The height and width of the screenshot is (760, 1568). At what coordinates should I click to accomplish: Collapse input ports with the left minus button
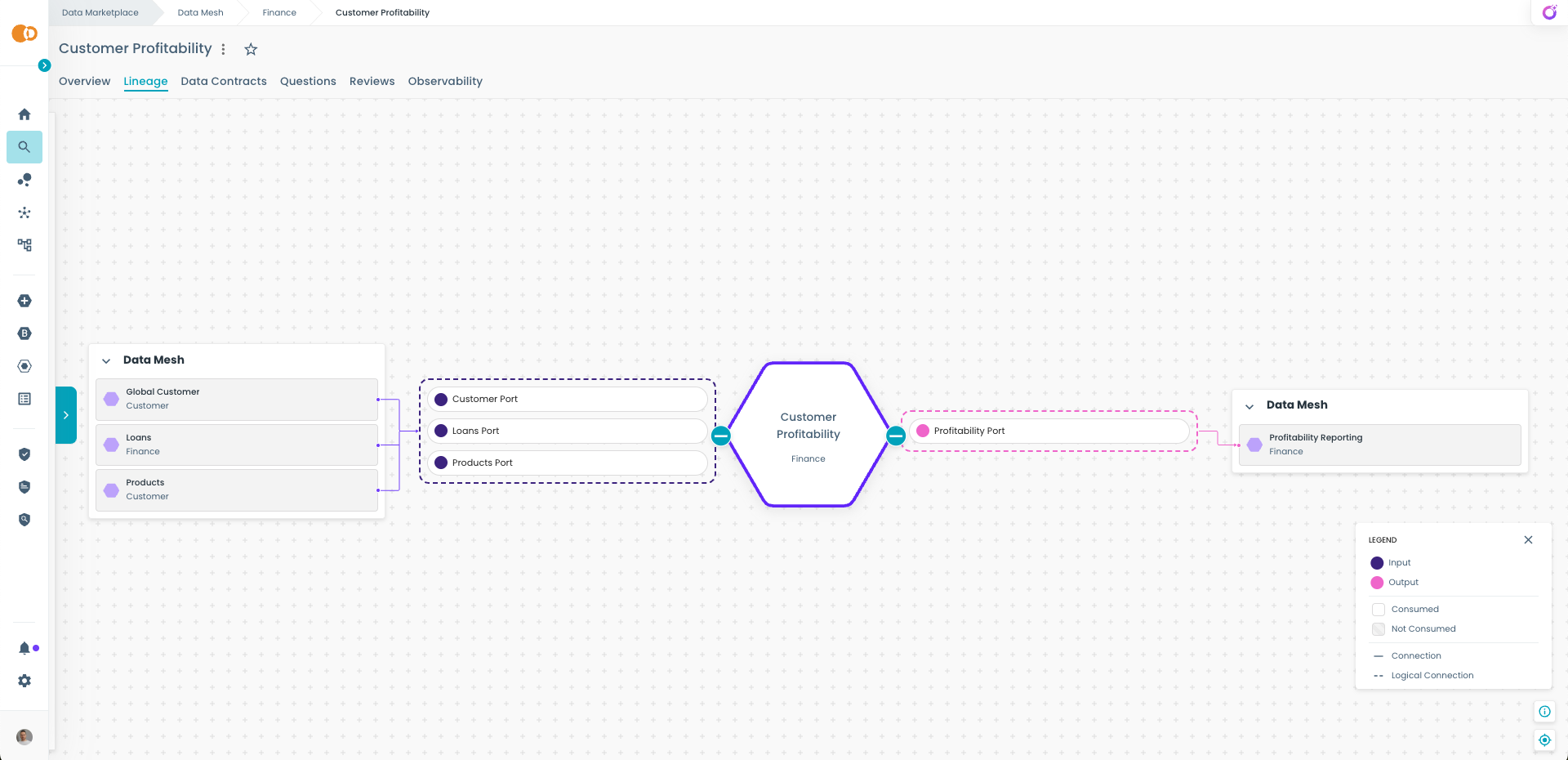click(x=720, y=436)
